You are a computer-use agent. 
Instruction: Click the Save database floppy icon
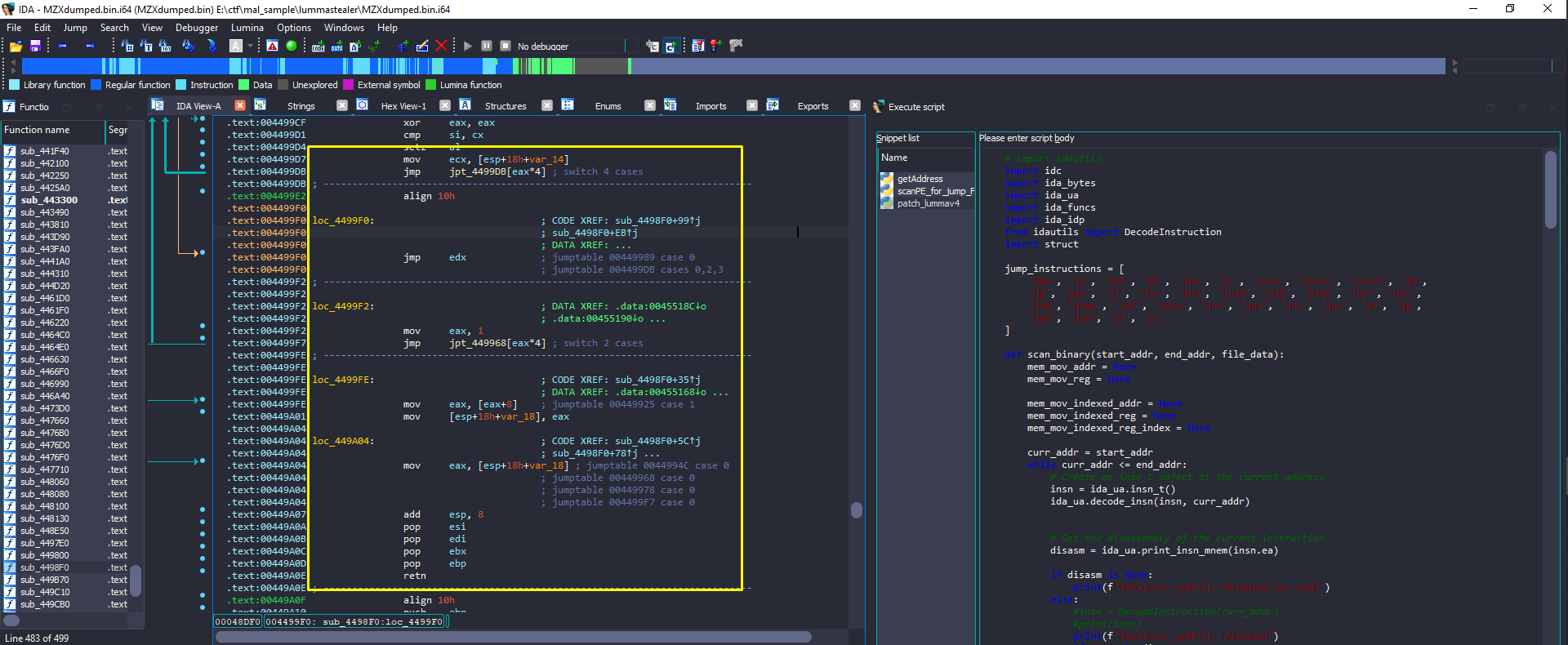click(35, 47)
